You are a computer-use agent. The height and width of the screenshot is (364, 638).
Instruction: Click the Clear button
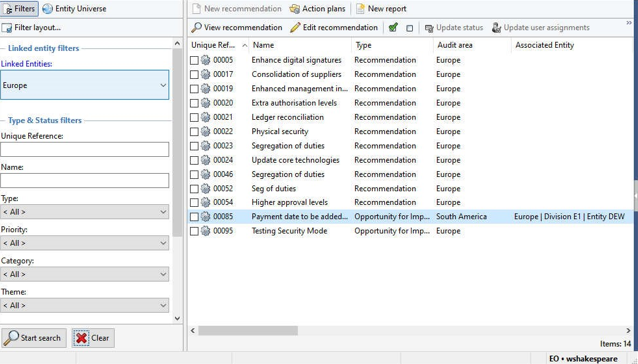coord(93,338)
